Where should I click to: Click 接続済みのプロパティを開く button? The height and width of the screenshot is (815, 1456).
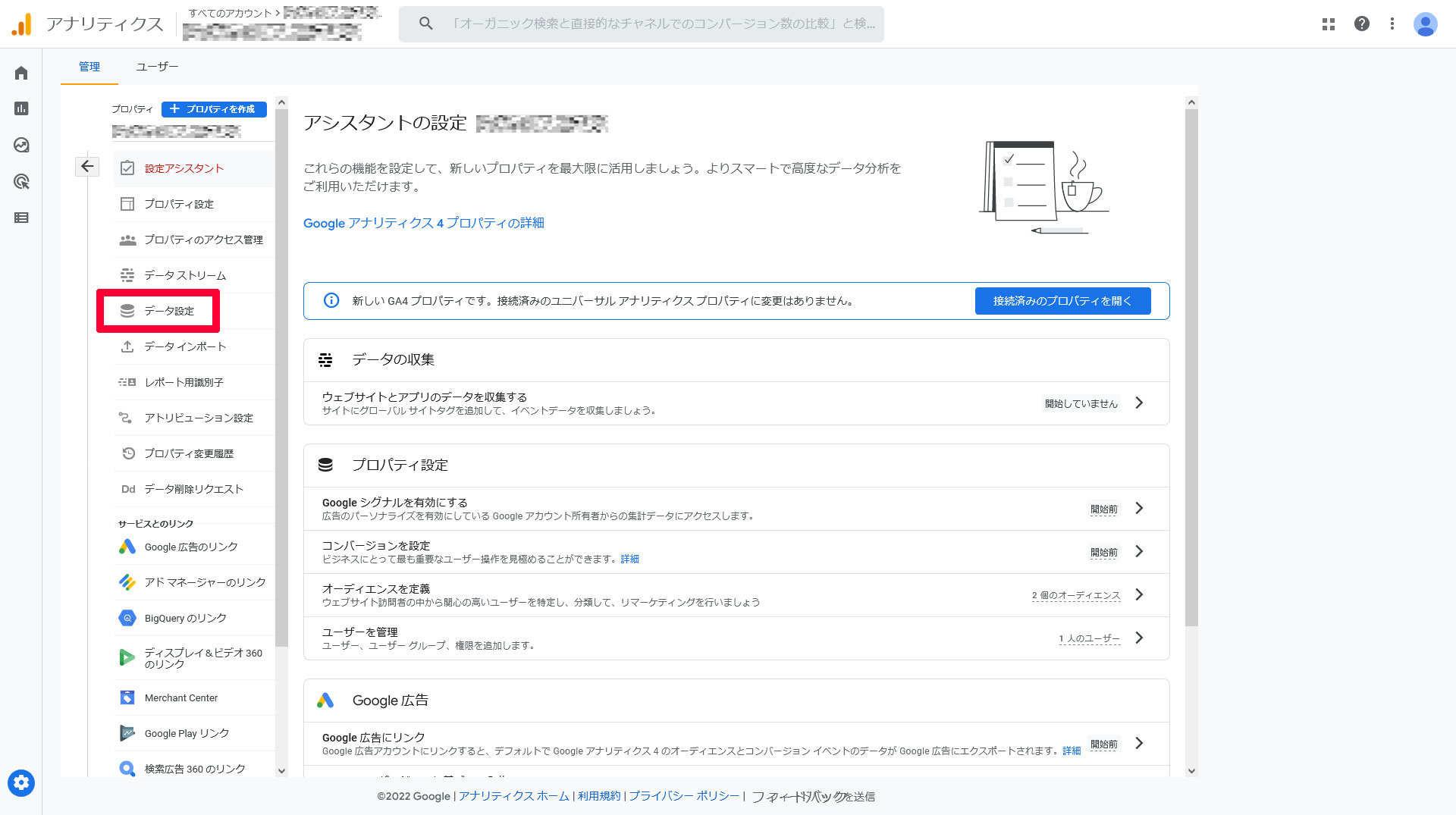pyautogui.click(x=1062, y=301)
